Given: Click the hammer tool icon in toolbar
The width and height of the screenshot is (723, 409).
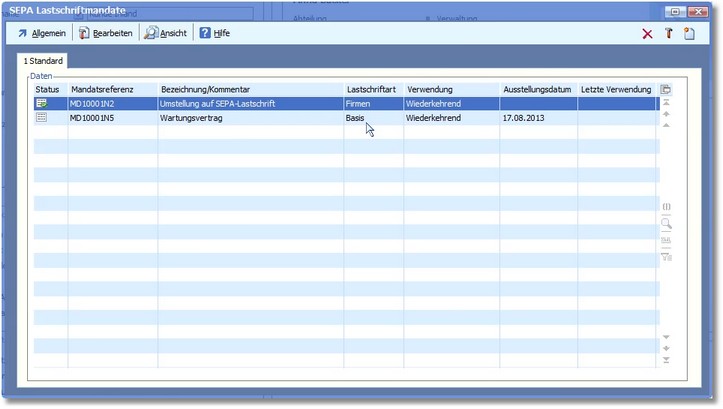Looking at the screenshot, I should (x=668, y=34).
